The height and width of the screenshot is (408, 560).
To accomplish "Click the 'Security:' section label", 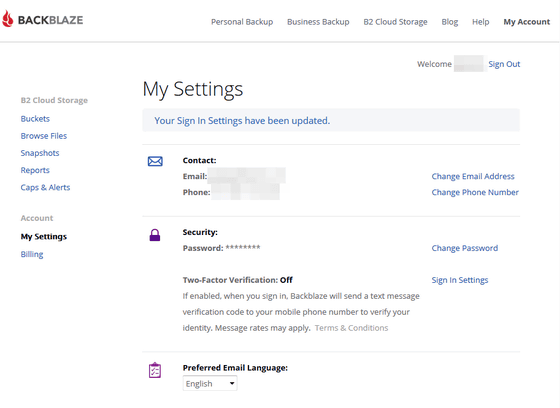I will point(200,232).
